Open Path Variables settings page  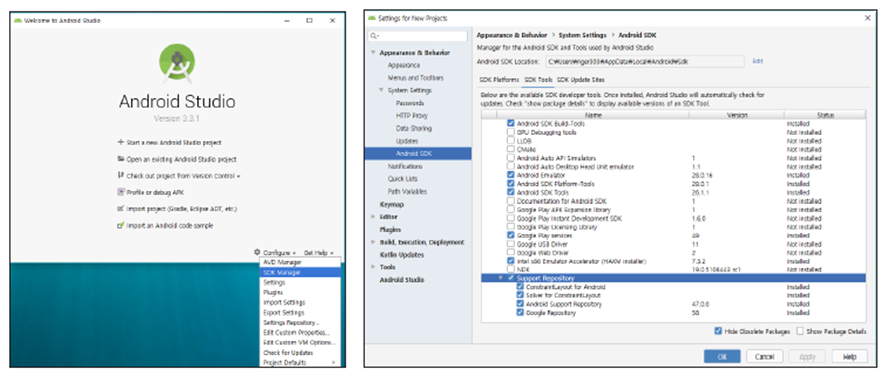pyautogui.click(x=407, y=191)
